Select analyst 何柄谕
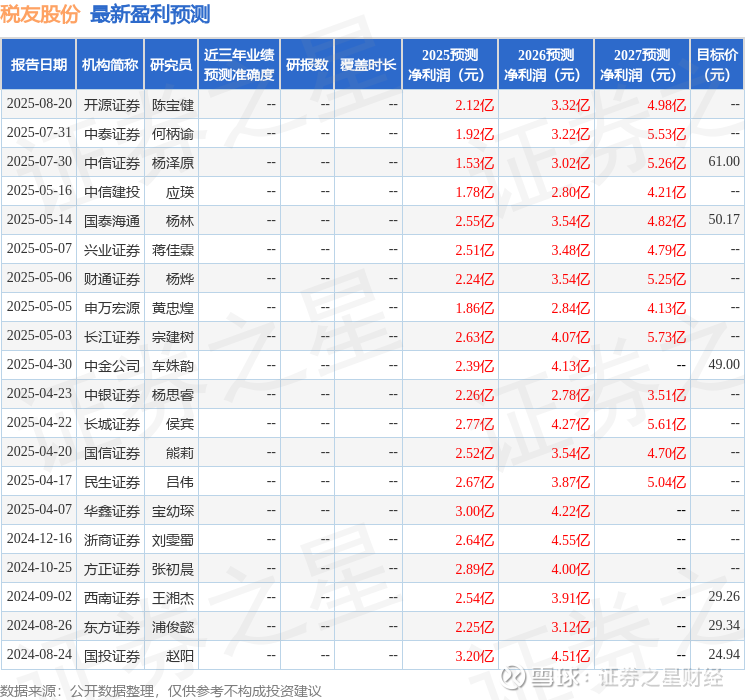The width and height of the screenshot is (745, 700). 173,134
